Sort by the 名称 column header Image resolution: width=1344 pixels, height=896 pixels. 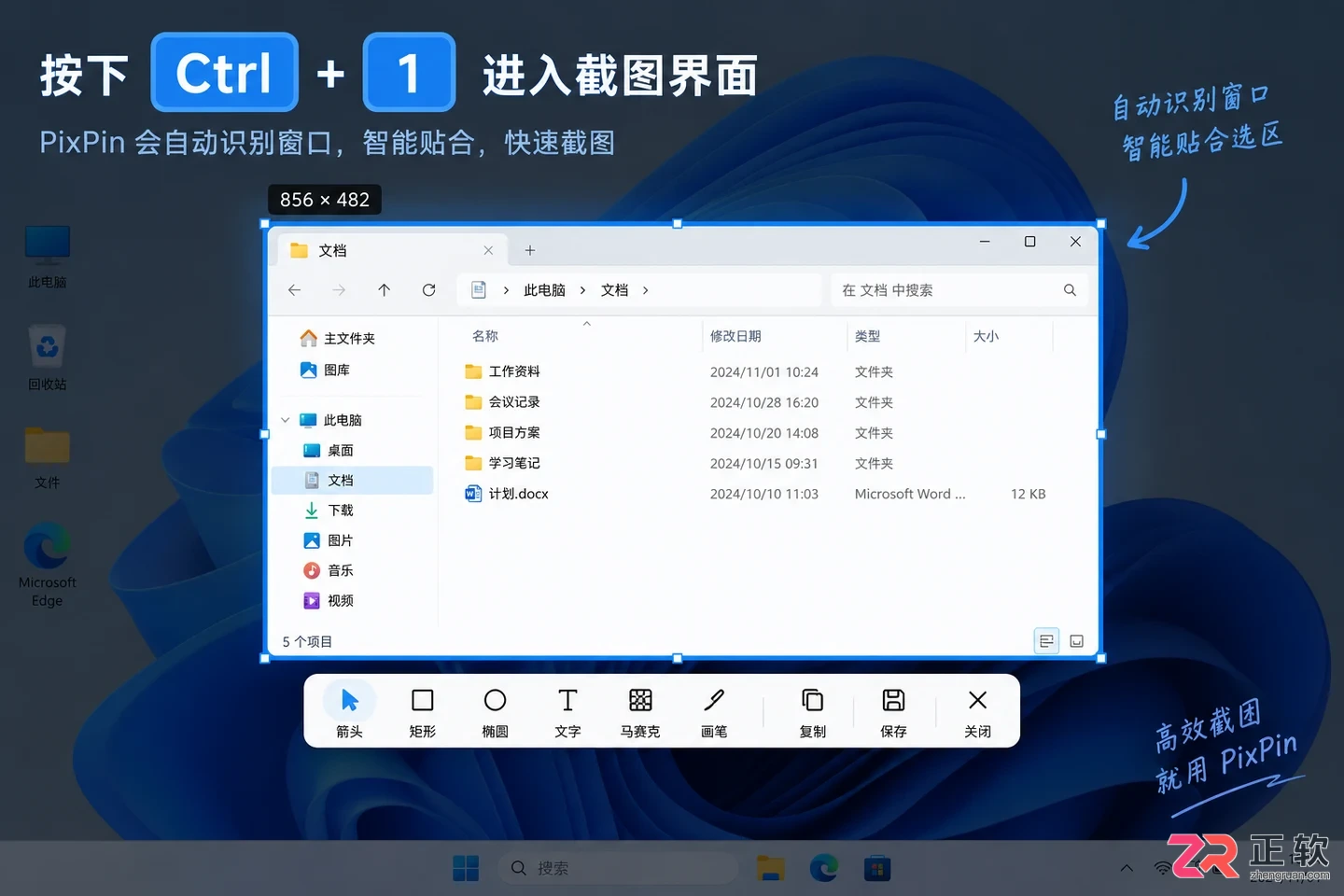(x=485, y=336)
